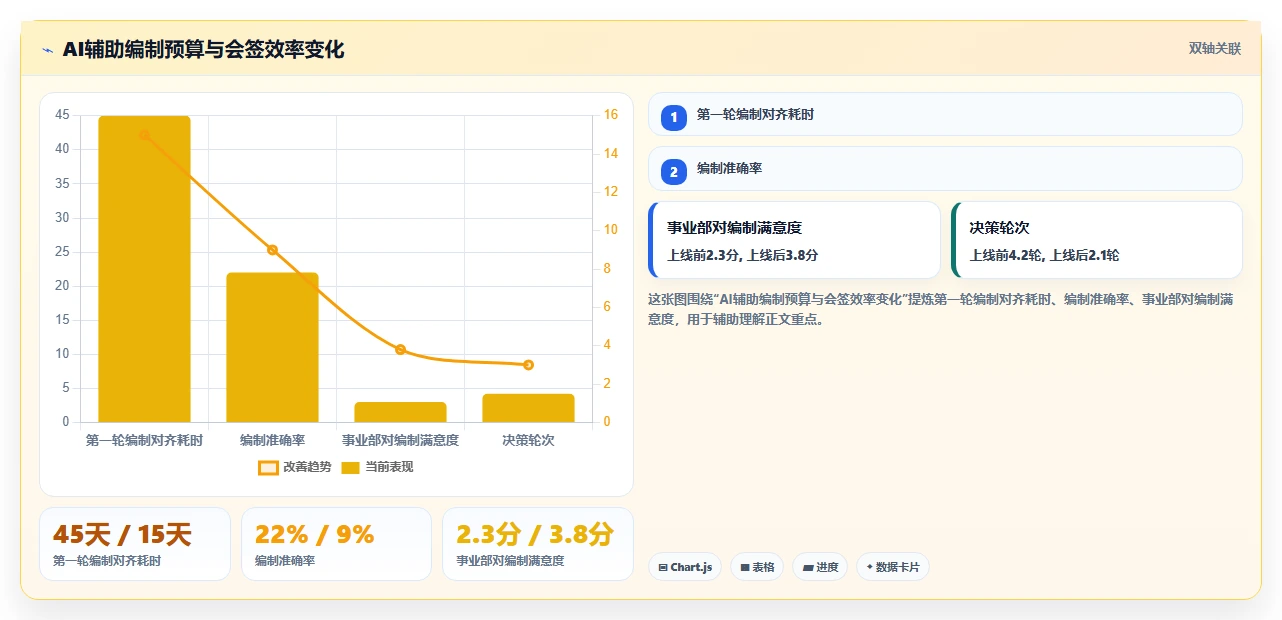The width and height of the screenshot is (1282, 620).
Task: Toggle the 当前表现 legend entry
Action: click(x=377, y=467)
